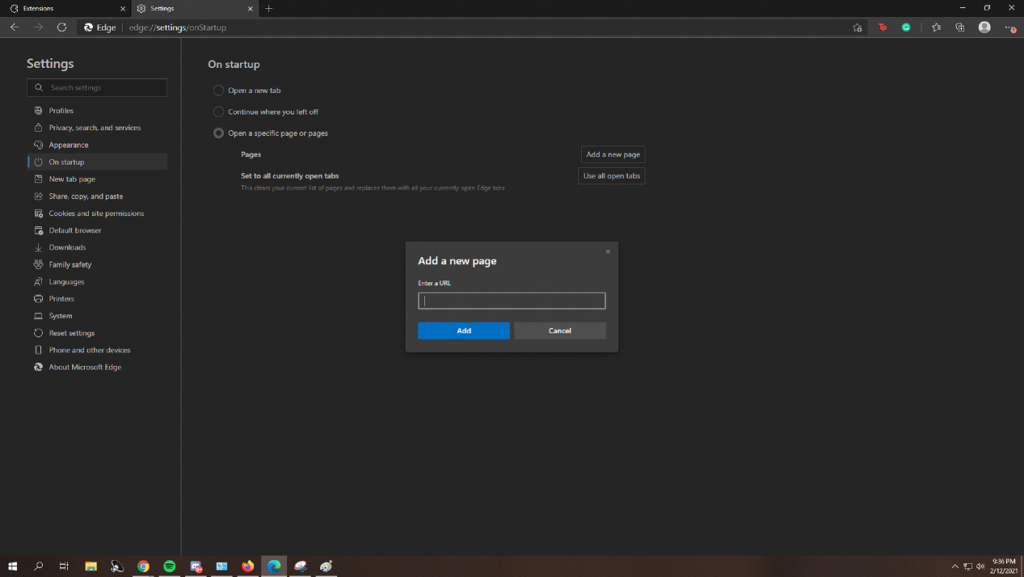Show hidden system tray icons

click(955, 567)
